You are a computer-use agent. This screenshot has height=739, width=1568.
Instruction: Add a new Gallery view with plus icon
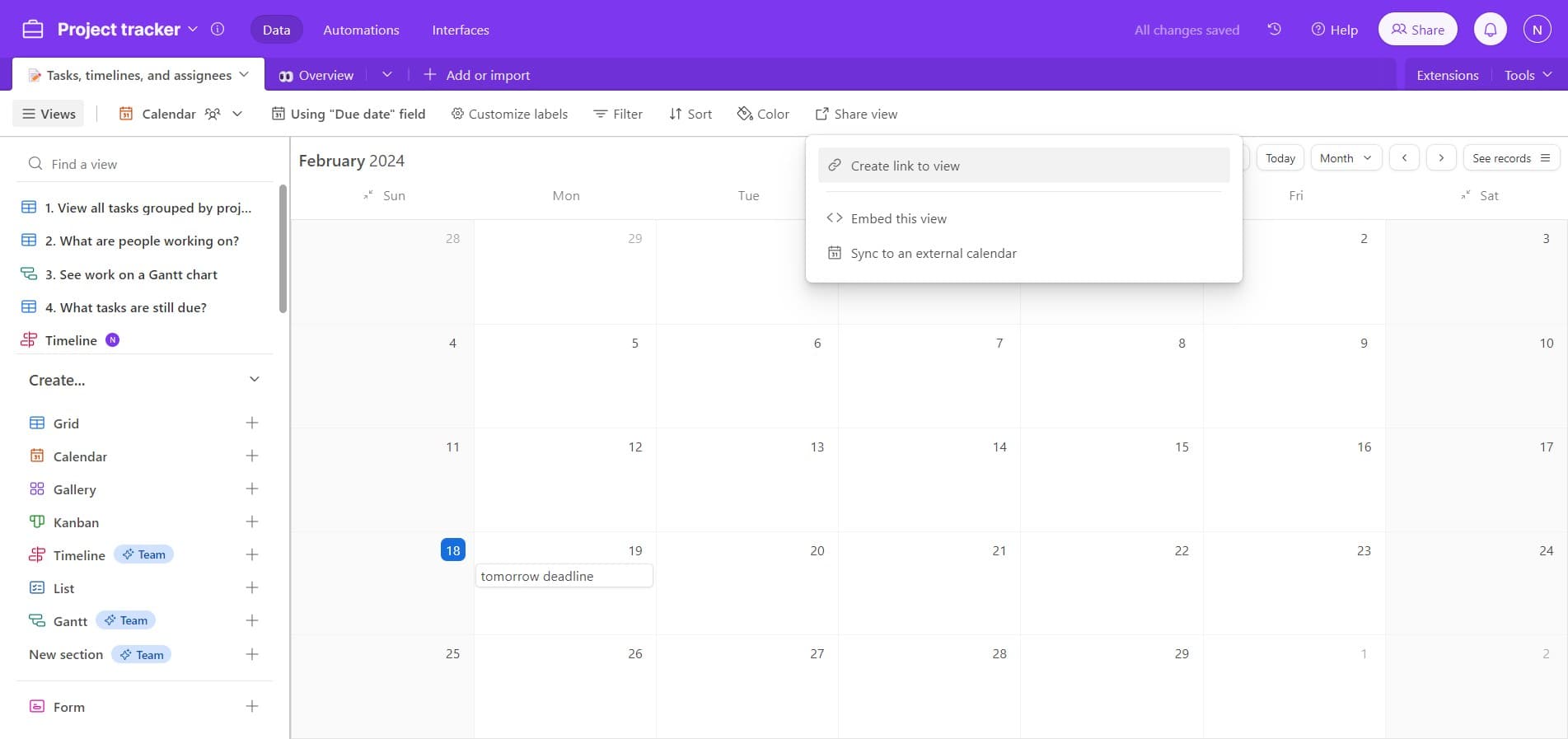tap(252, 489)
